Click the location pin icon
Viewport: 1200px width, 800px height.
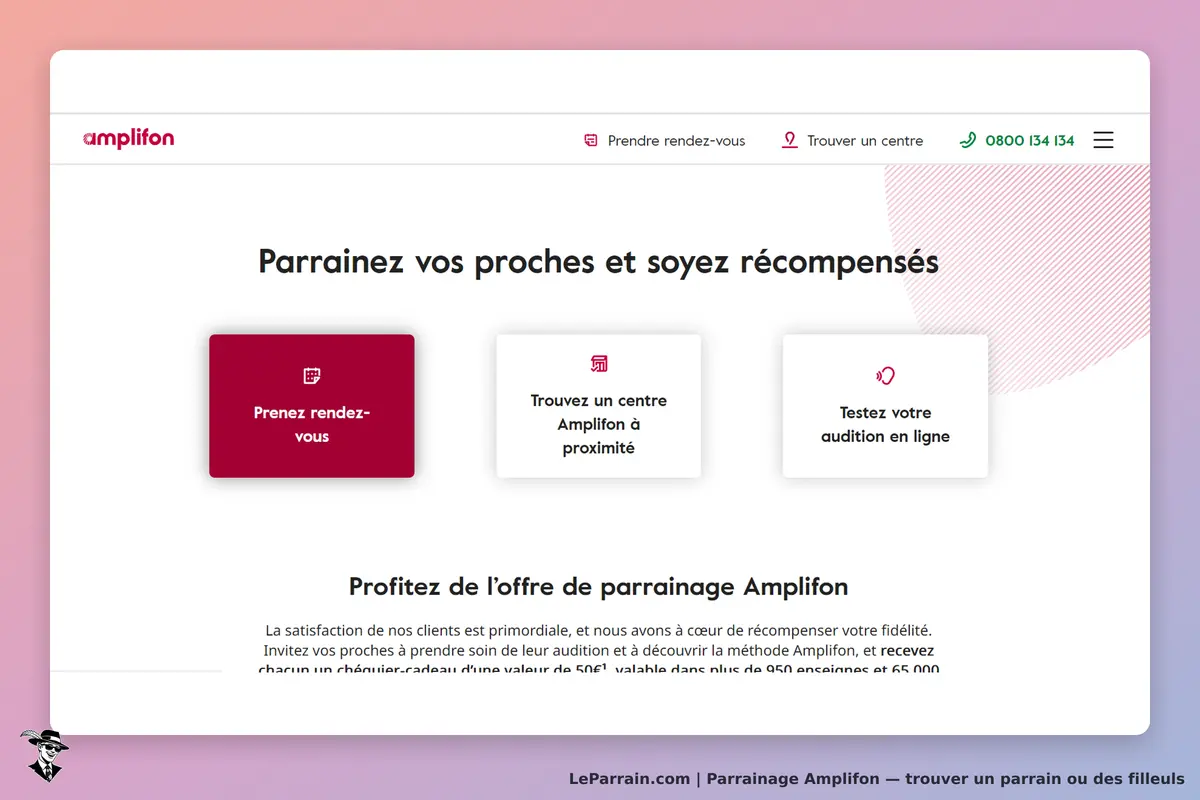coord(790,141)
